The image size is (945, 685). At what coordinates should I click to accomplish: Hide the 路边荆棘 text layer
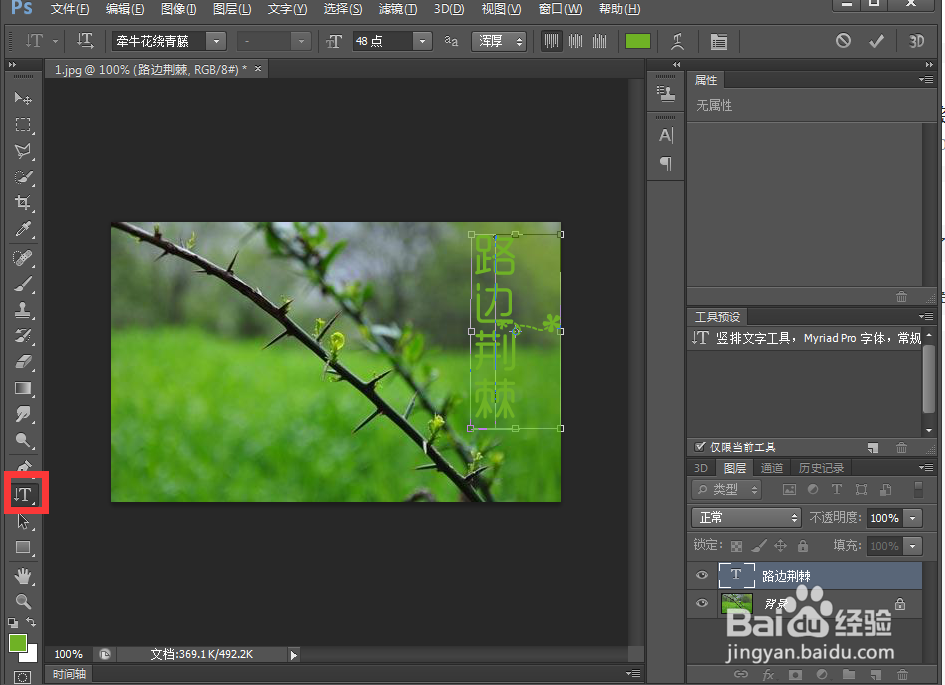[702, 575]
